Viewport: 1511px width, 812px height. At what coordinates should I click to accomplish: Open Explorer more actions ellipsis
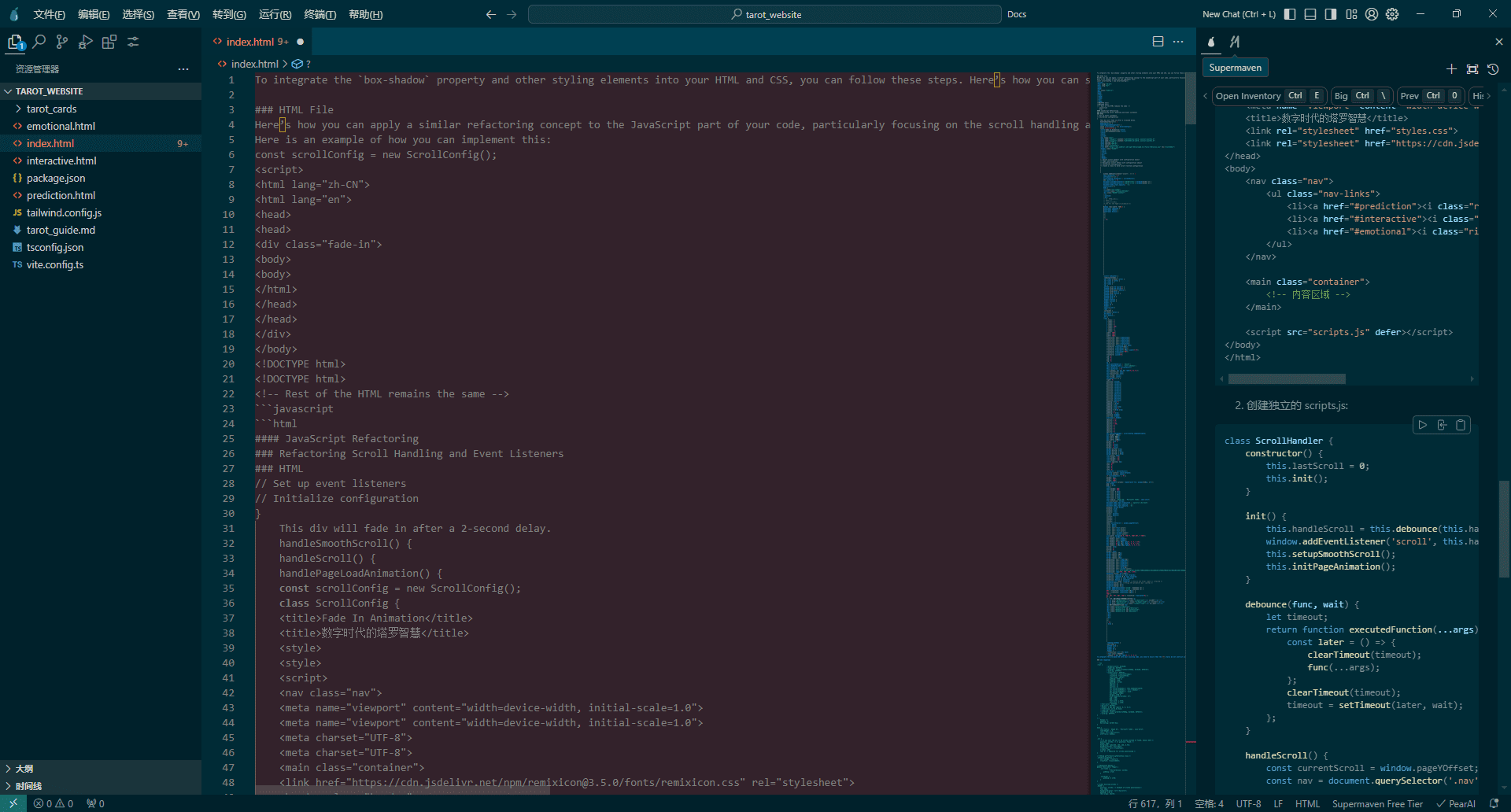(x=183, y=69)
